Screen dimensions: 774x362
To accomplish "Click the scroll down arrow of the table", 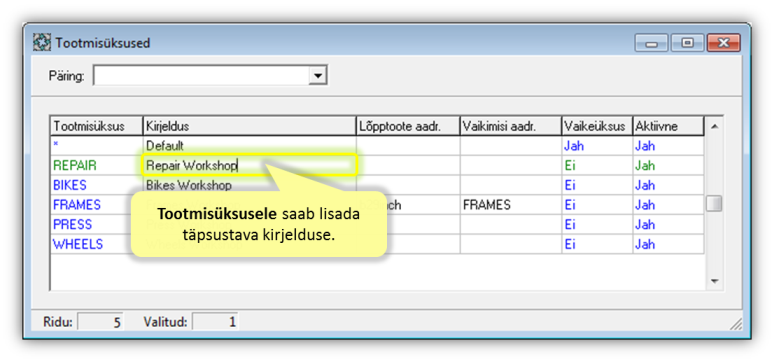I will pyautogui.click(x=714, y=281).
